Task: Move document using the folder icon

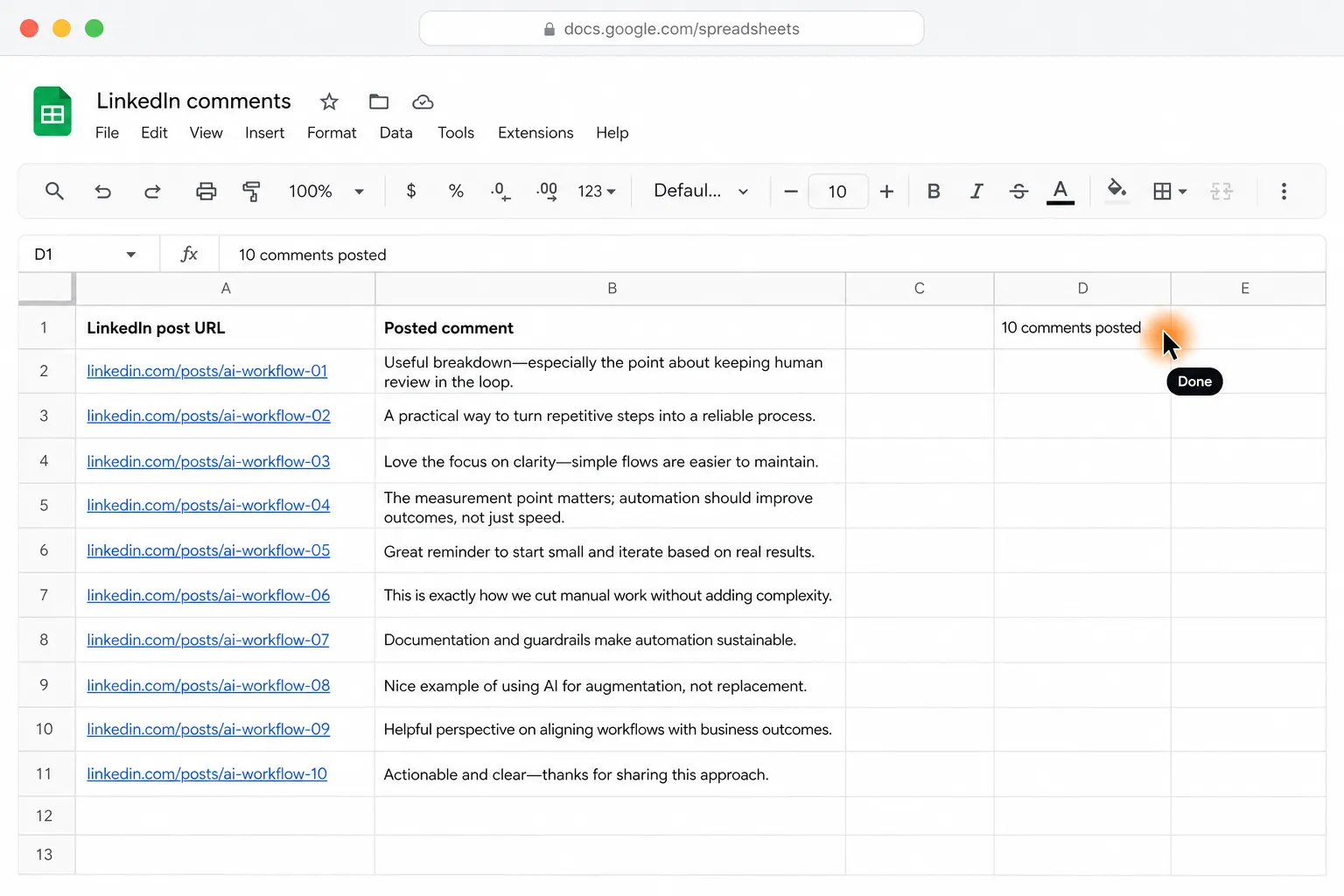Action: [x=379, y=101]
